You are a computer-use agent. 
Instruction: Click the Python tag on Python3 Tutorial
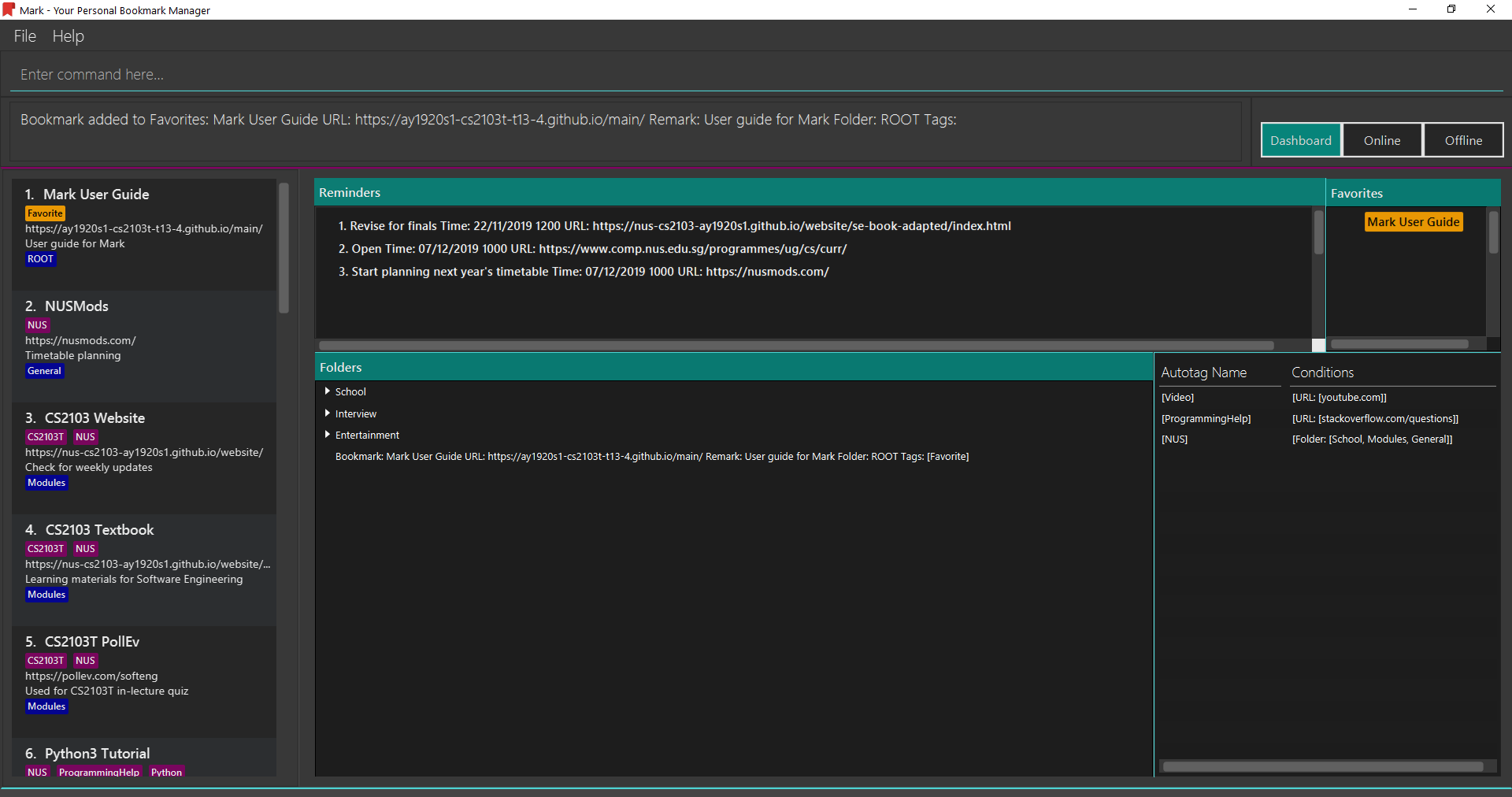[166, 772]
